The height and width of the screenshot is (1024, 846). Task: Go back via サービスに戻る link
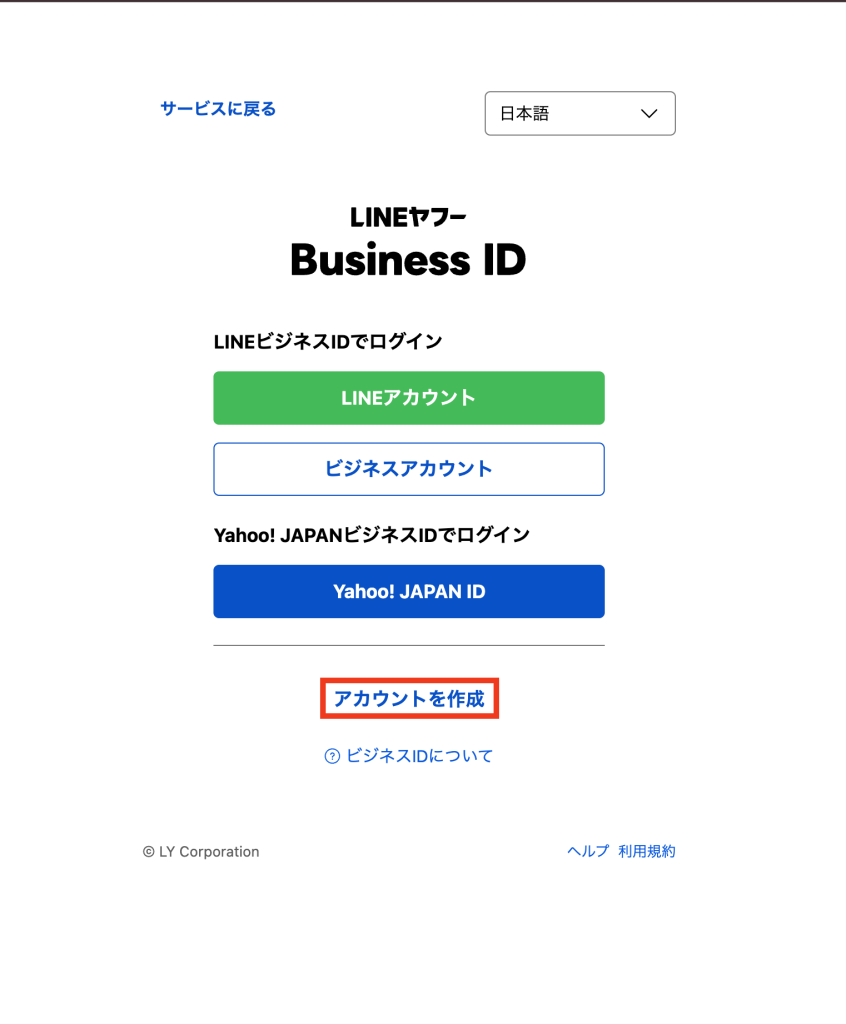click(x=218, y=109)
